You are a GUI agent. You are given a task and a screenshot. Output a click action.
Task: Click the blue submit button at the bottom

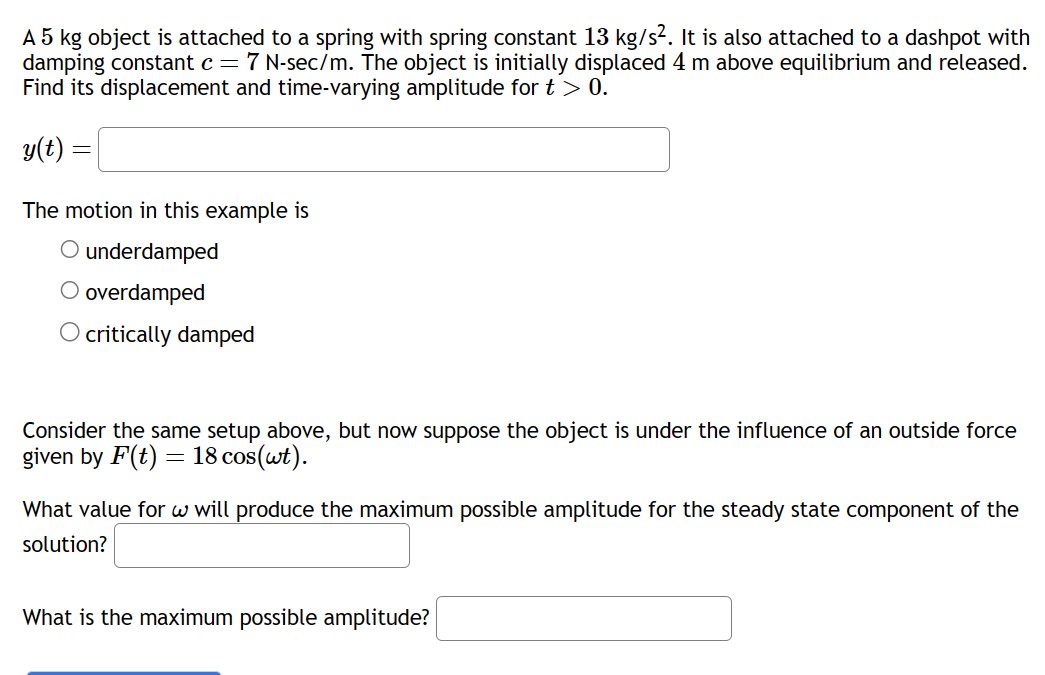coord(124,671)
